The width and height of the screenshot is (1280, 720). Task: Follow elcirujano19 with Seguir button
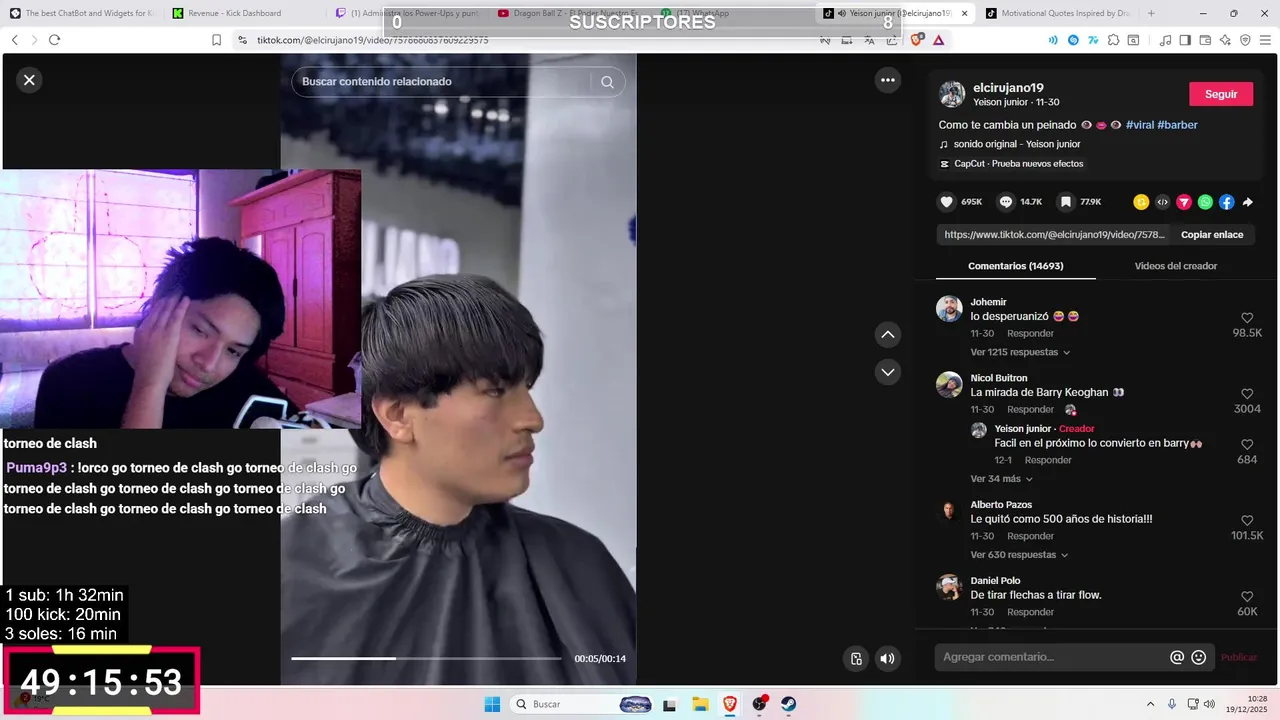pyautogui.click(x=1221, y=94)
